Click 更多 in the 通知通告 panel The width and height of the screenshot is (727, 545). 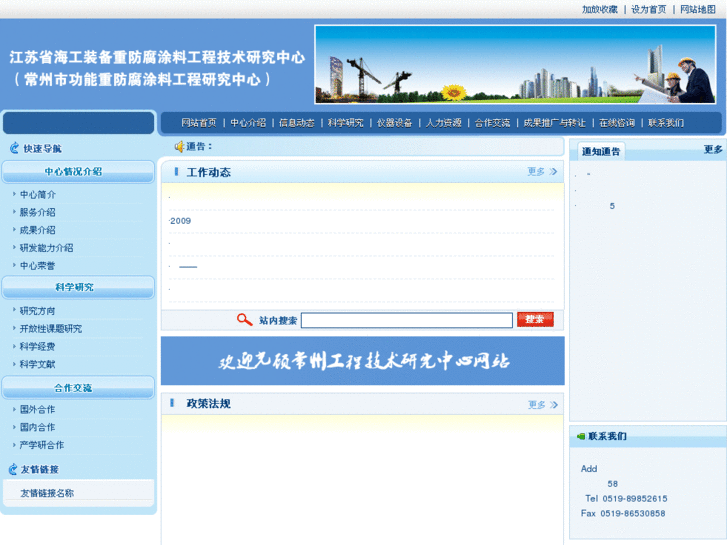pos(713,149)
